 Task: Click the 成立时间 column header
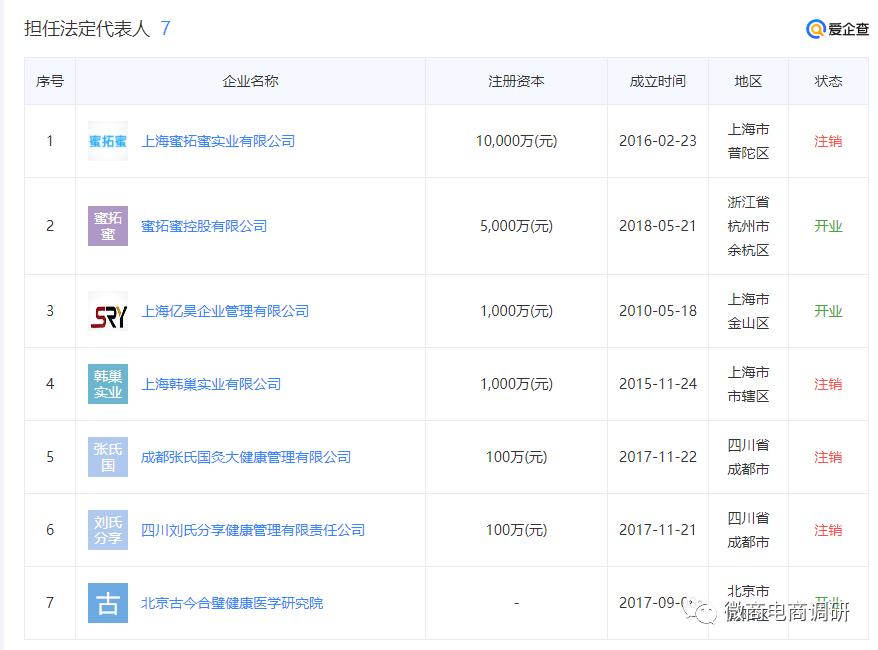tap(658, 81)
